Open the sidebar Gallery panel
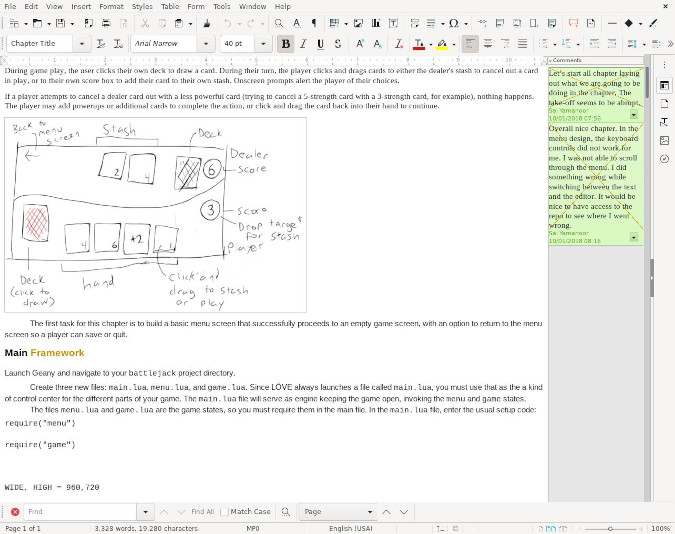 pos(664,140)
